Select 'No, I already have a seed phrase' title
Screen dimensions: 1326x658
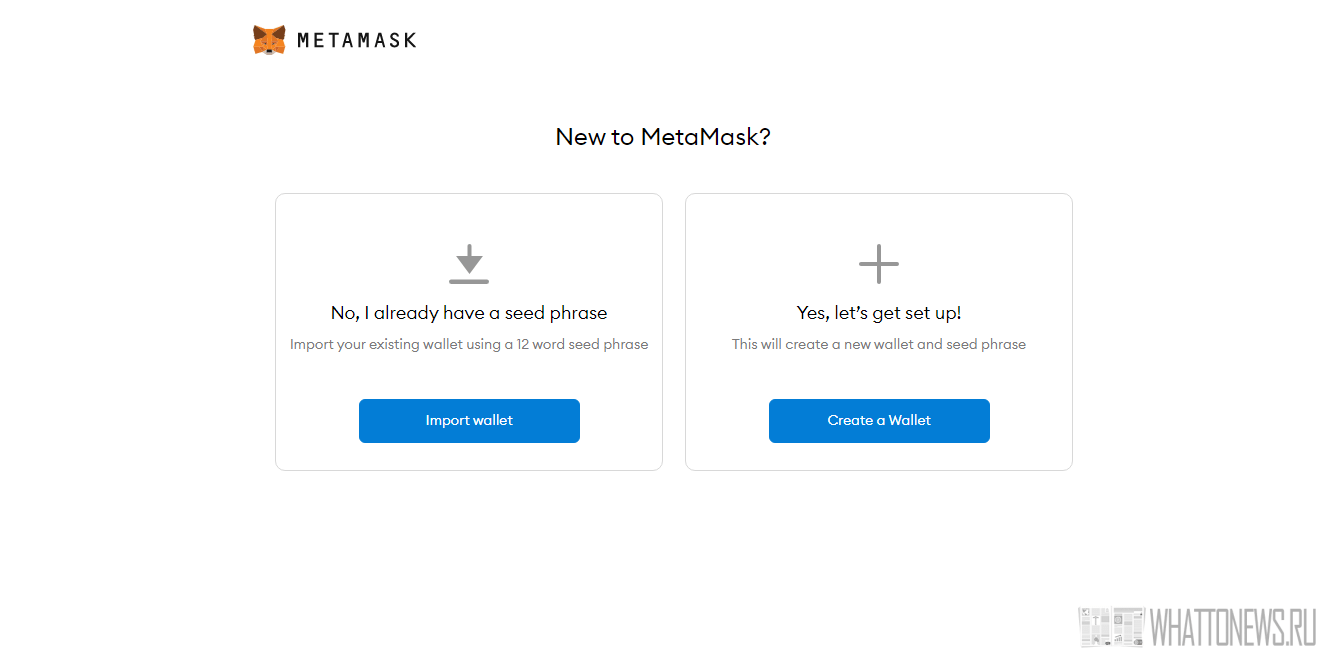(469, 313)
